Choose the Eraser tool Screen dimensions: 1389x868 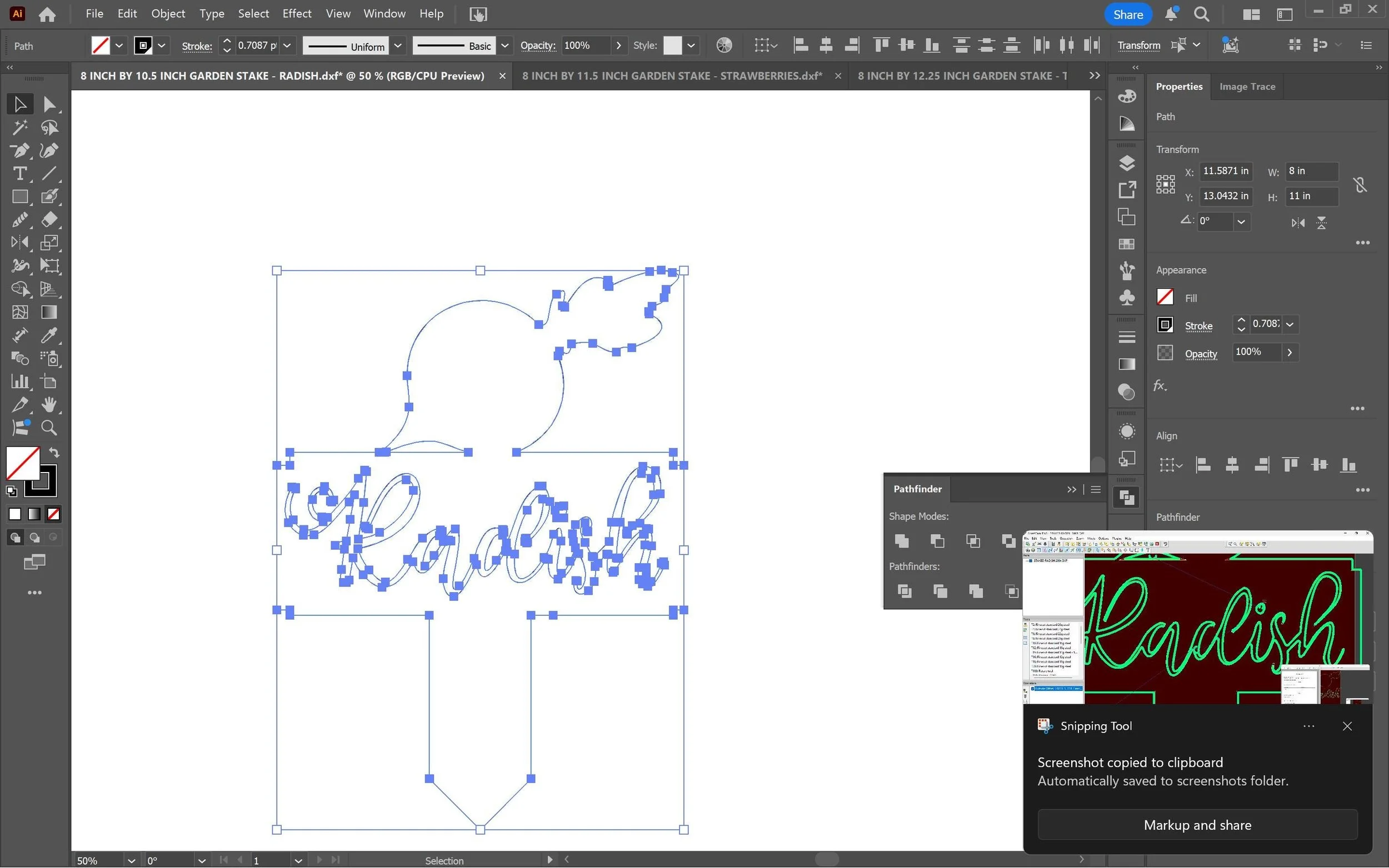[49, 219]
